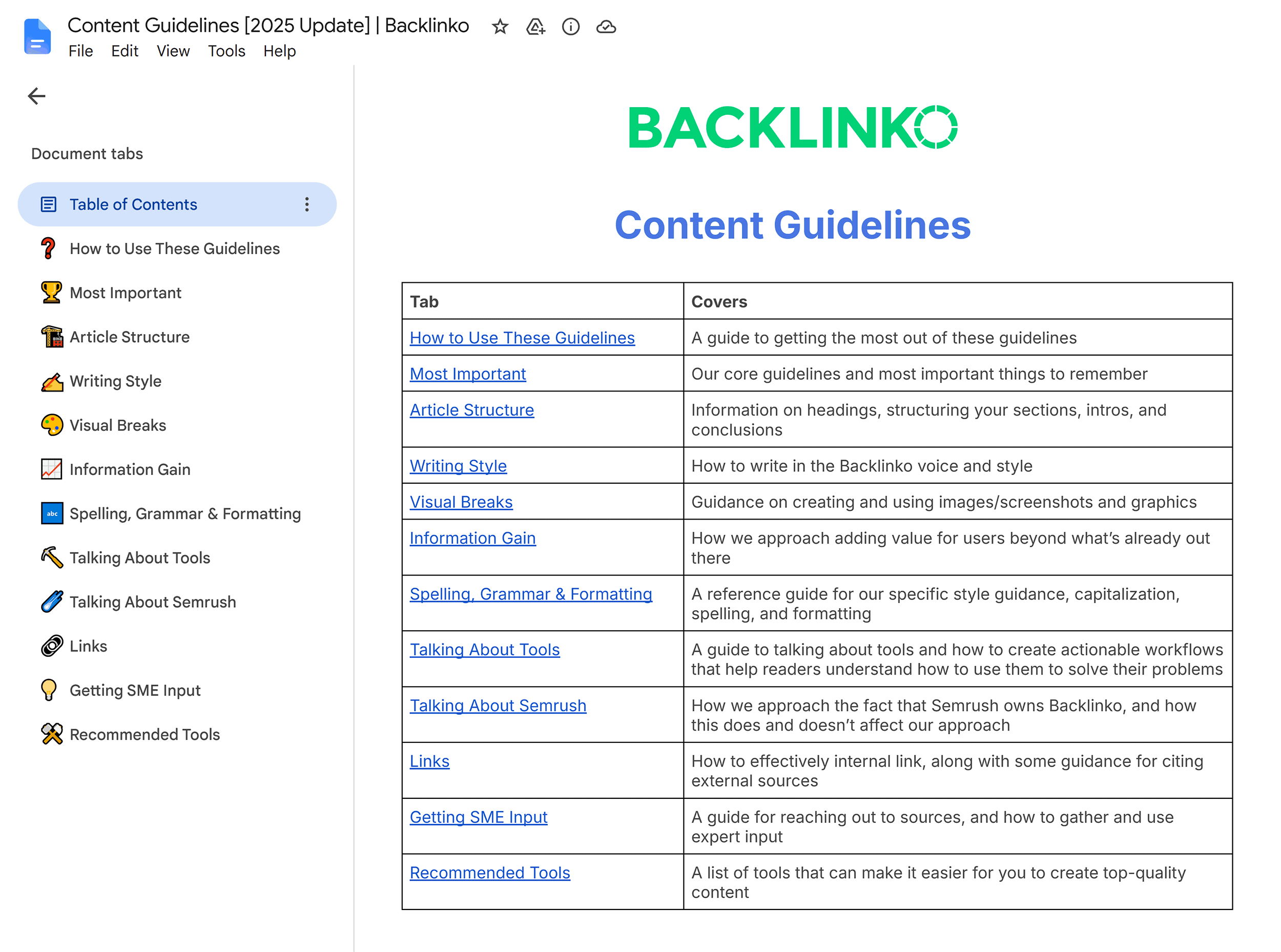Click cell 'How to write in the Backlinko voice'
1281x952 pixels.
[957, 466]
